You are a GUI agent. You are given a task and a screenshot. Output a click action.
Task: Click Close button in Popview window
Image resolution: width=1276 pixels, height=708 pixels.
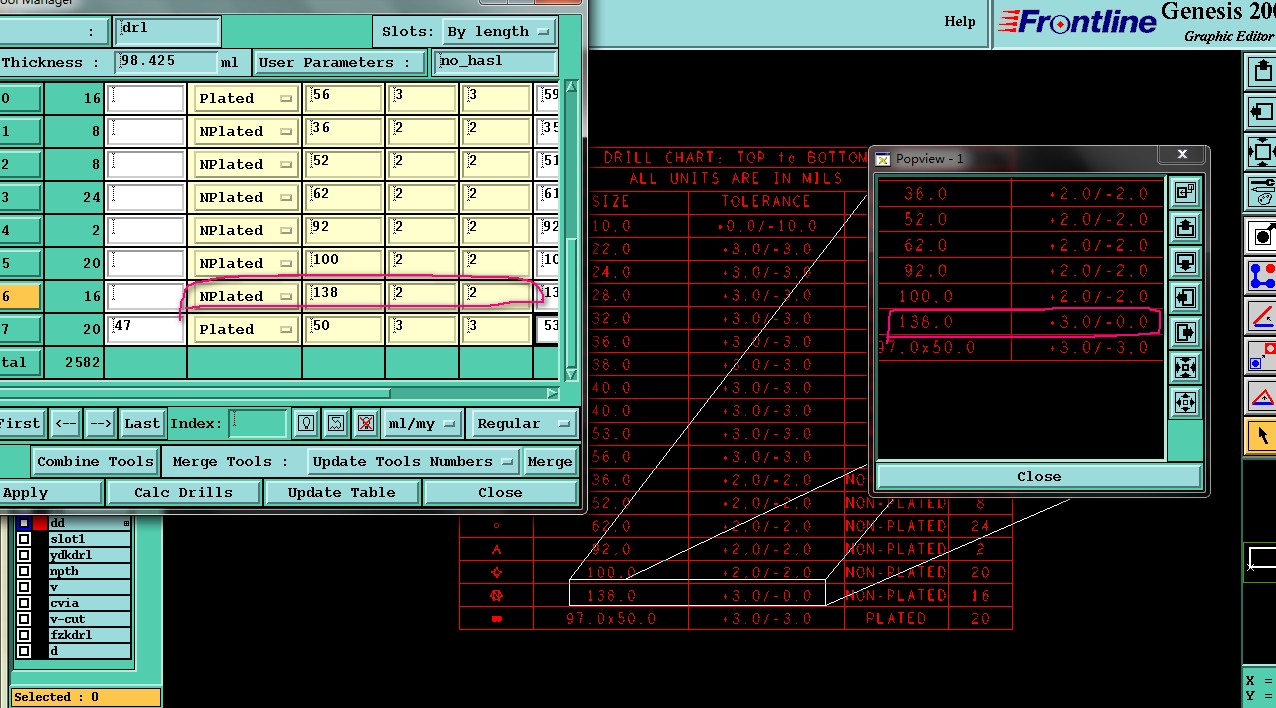tap(1039, 476)
